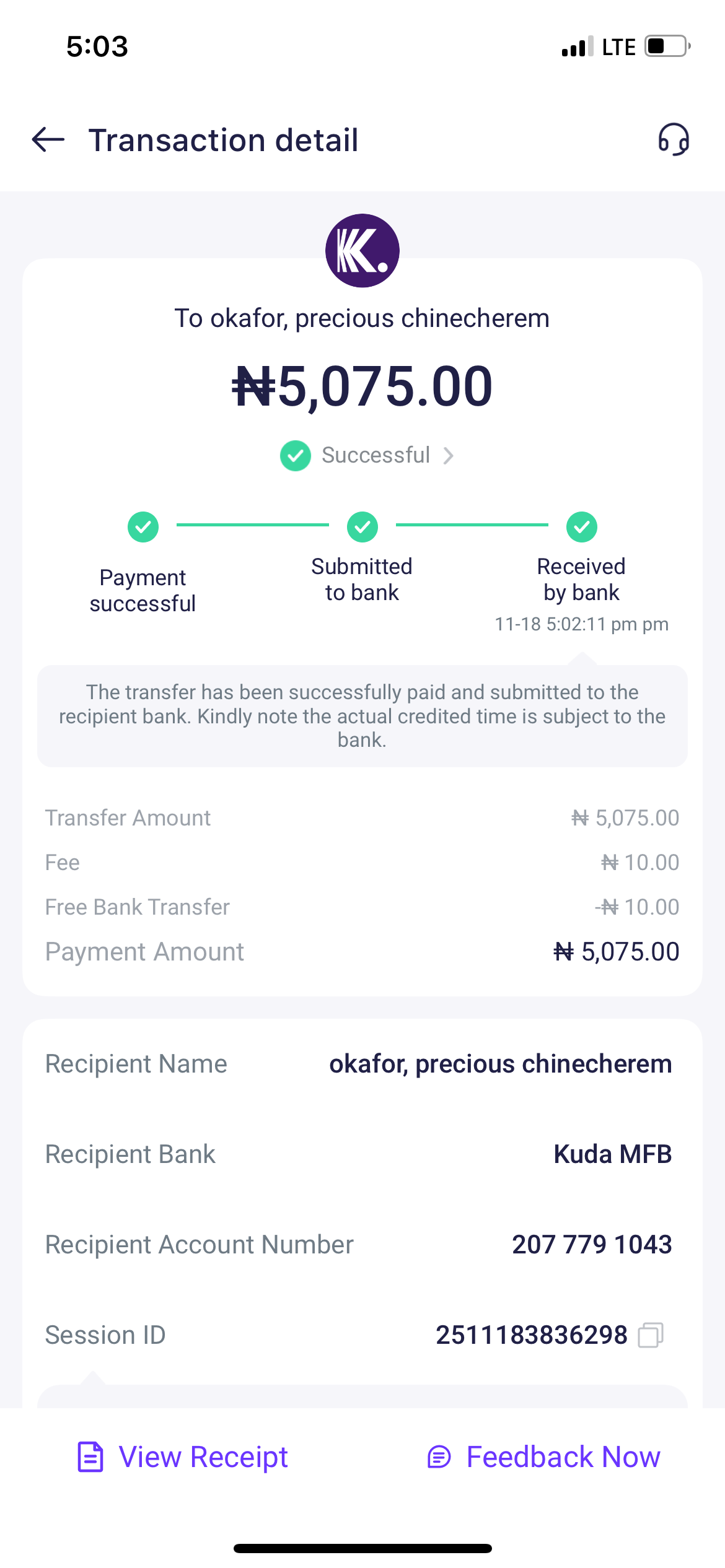Viewport: 725px width, 1568px height.
Task: Expand status details via Successful chevron
Action: 449,456
